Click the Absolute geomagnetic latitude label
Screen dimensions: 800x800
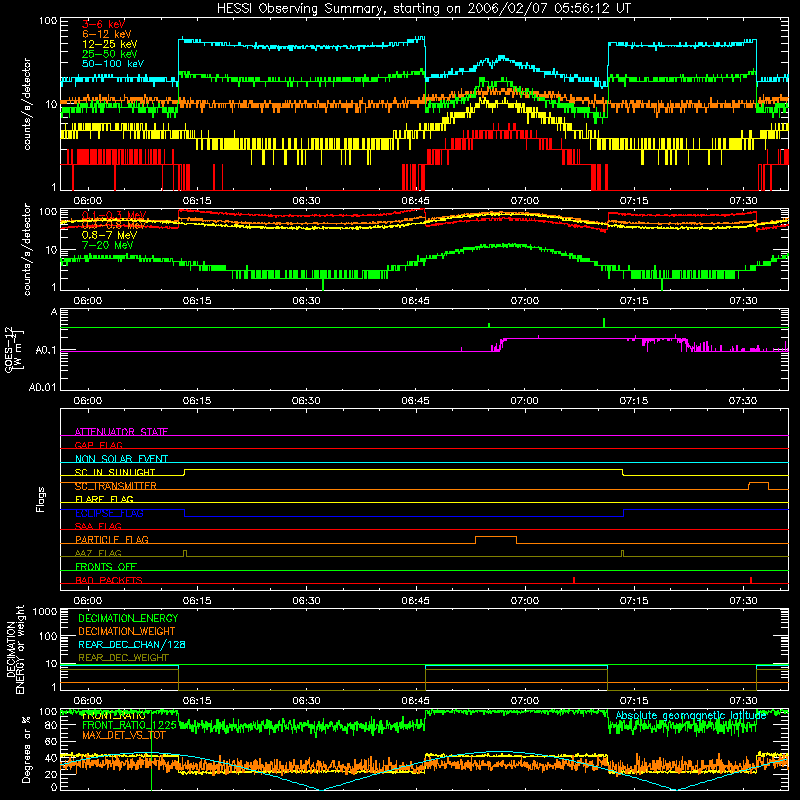pyautogui.click(x=691, y=715)
